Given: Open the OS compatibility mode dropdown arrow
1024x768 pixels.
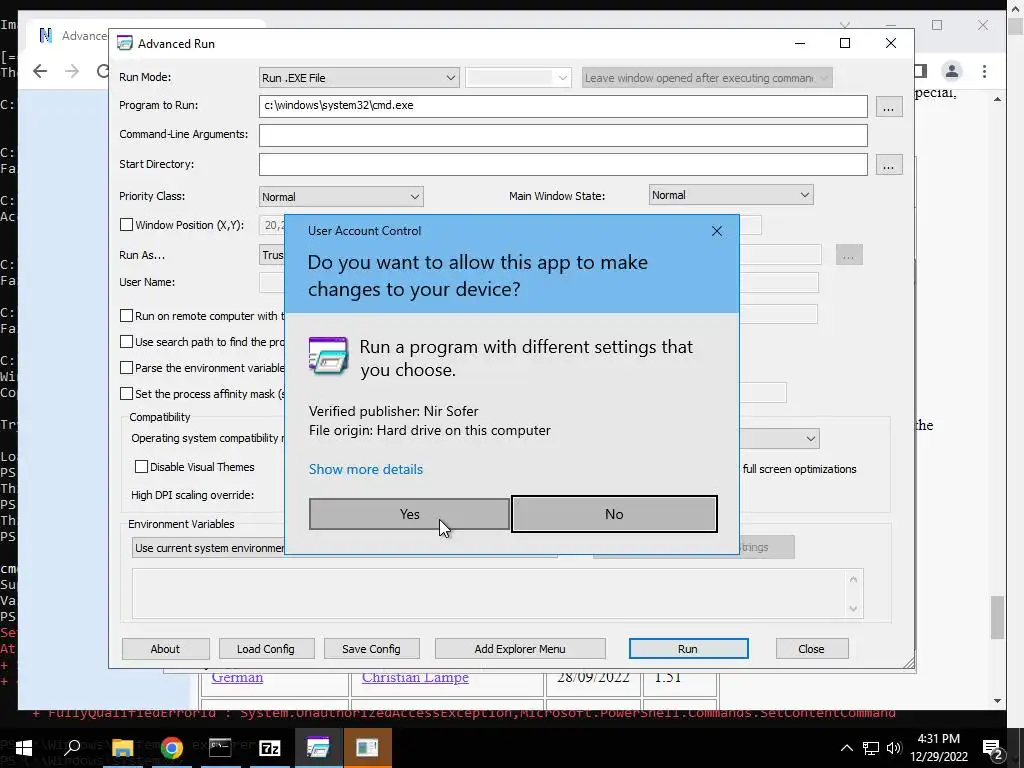Looking at the screenshot, I should 810,439.
